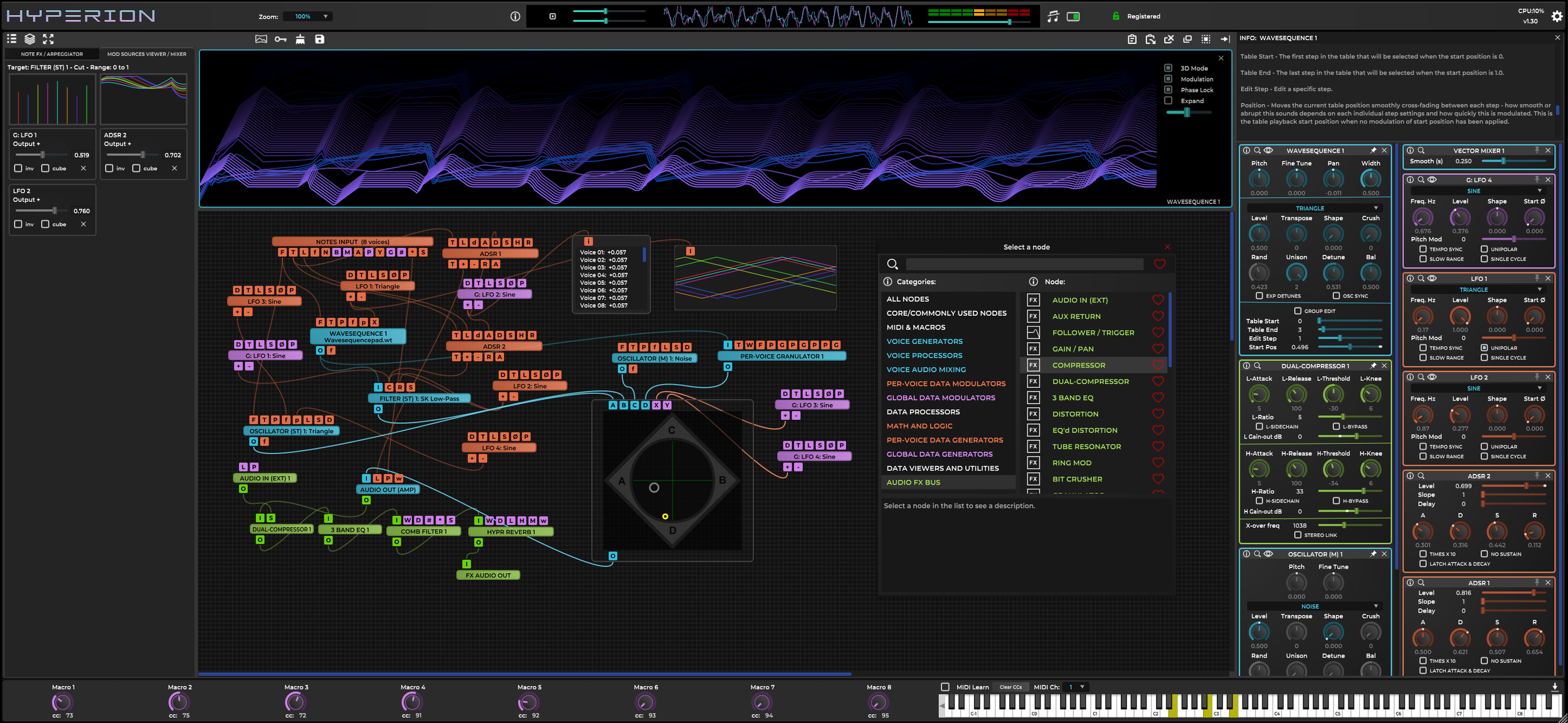Open the list view icon in the top-left toolbar
This screenshot has height=723, width=1568.
tap(11, 39)
